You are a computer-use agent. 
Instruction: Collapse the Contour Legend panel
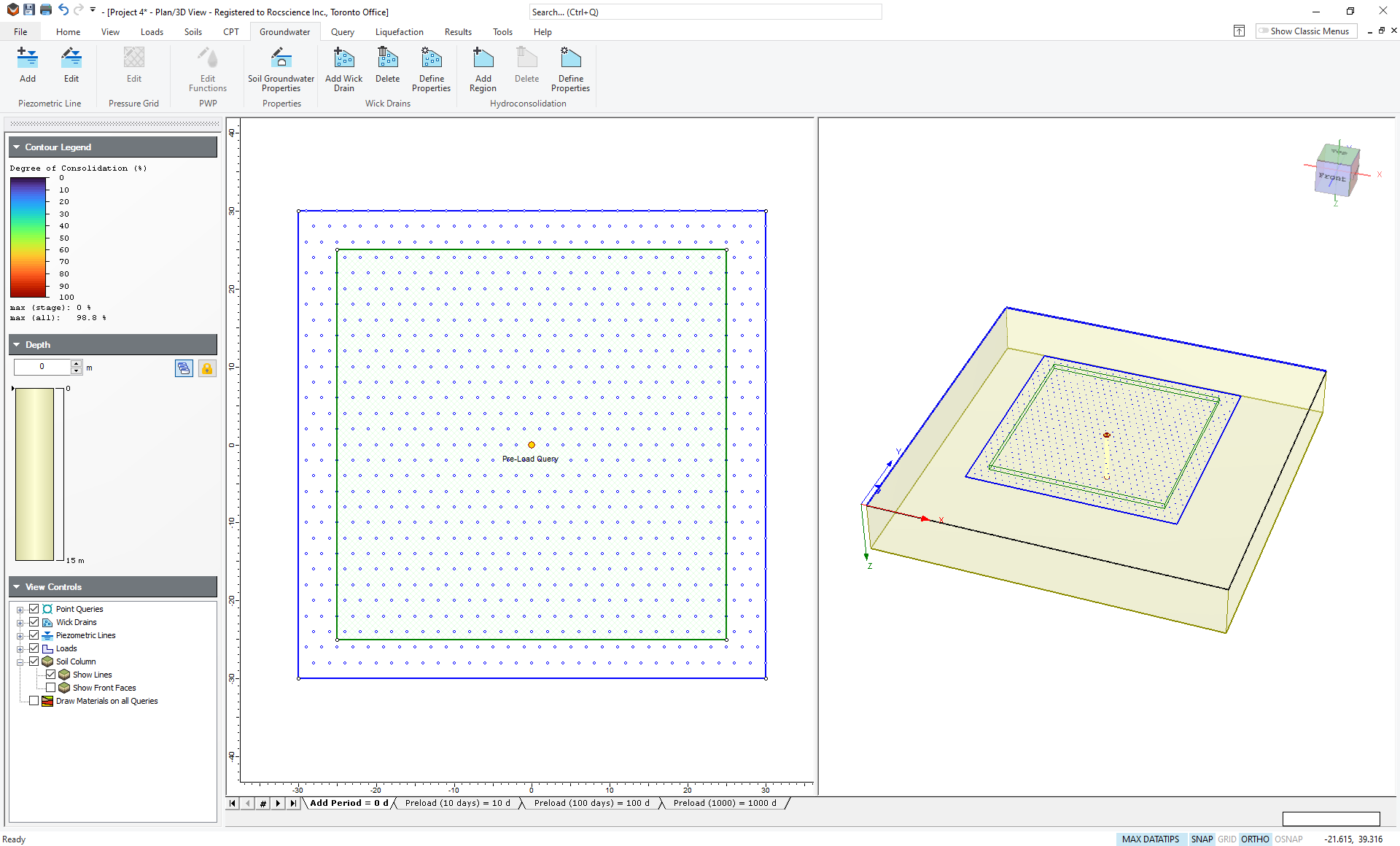point(15,147)
